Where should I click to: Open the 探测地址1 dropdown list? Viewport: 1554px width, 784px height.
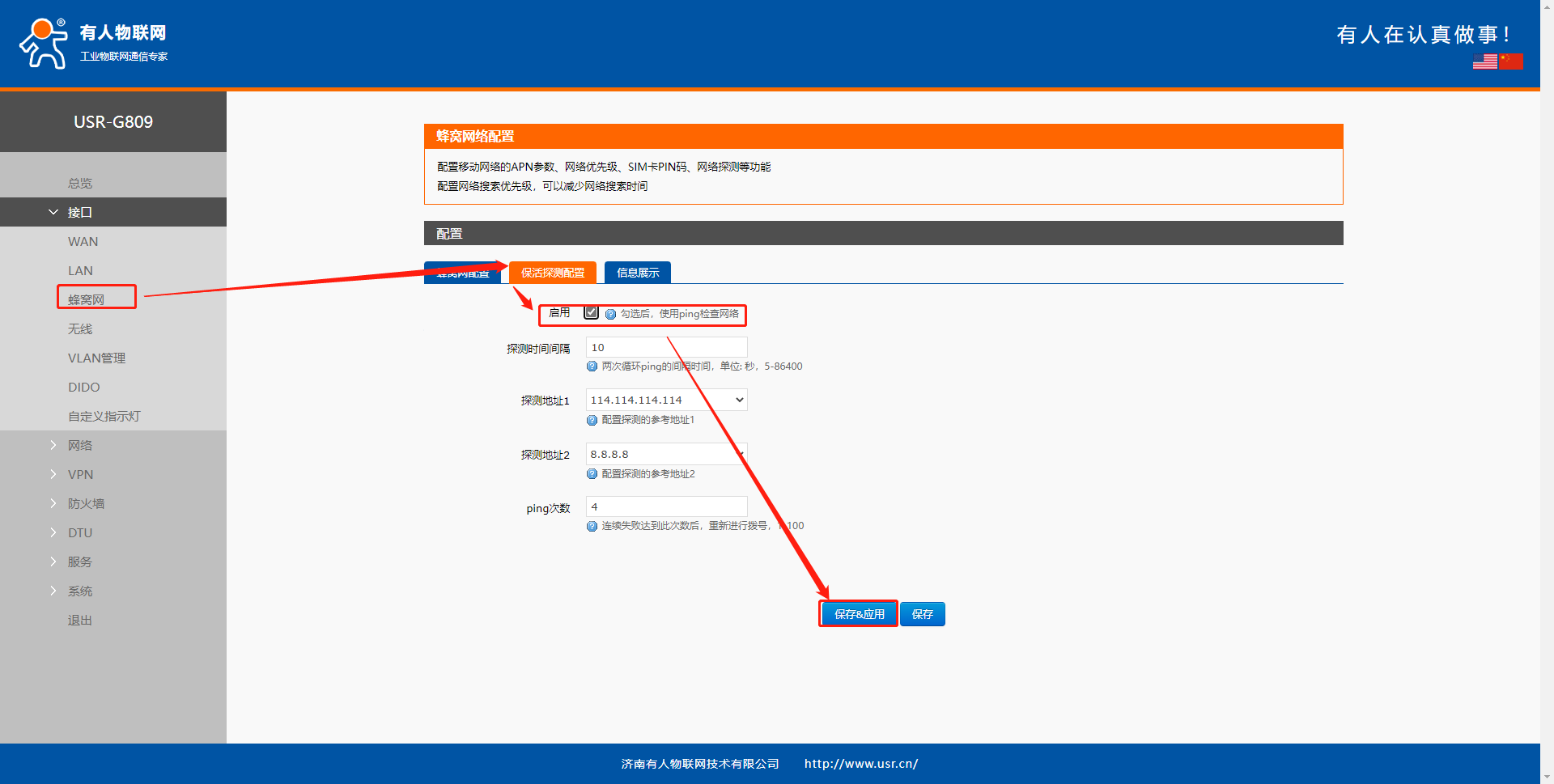pyautogui.click(x=666, y=400)
